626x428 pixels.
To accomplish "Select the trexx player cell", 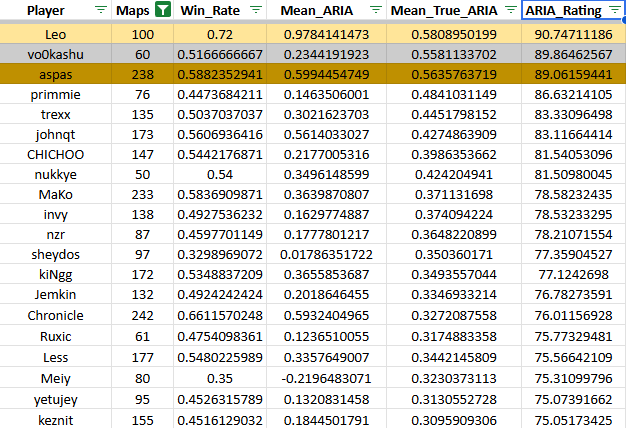I will [x=55, y=114].
